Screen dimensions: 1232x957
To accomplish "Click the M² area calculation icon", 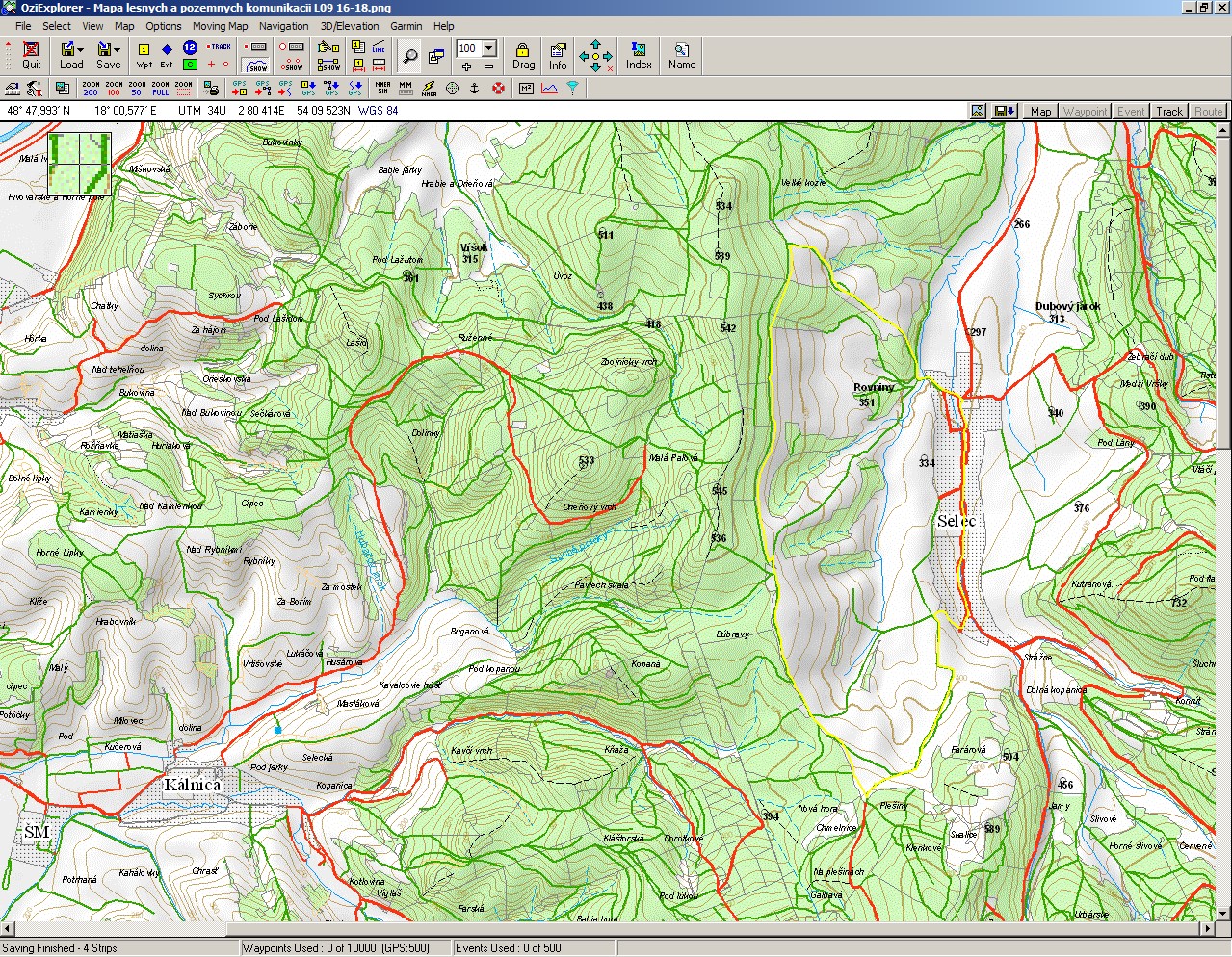I will tap(526, 89).
